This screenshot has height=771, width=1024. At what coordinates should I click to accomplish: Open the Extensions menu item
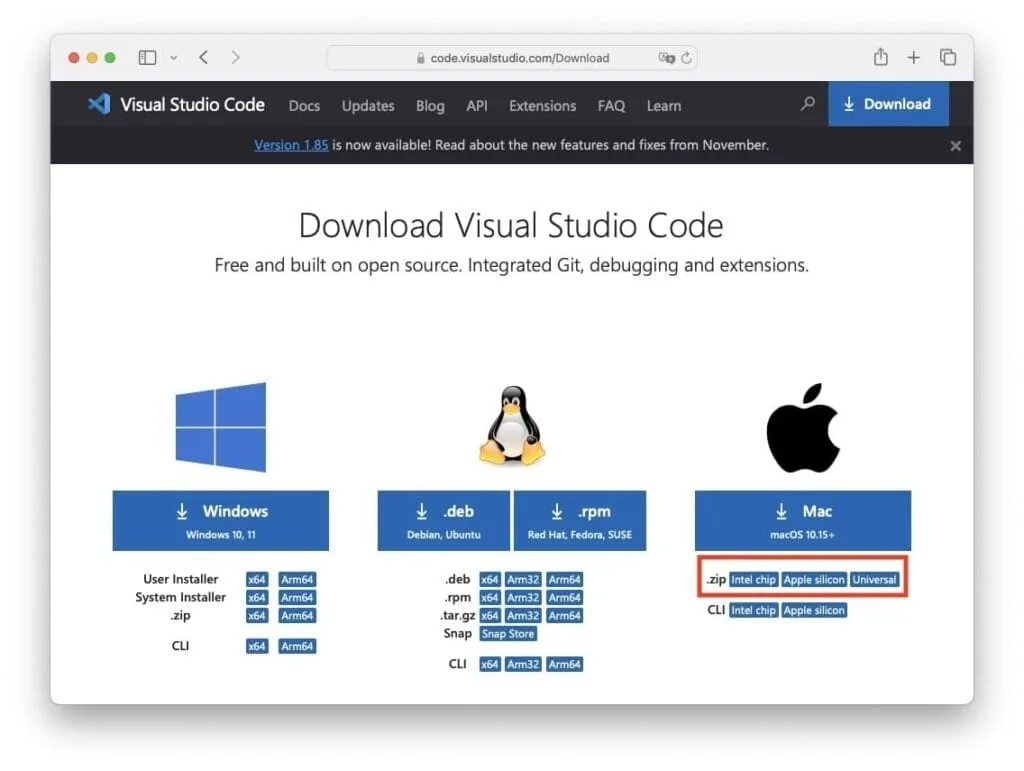click(x=542, y=105)
